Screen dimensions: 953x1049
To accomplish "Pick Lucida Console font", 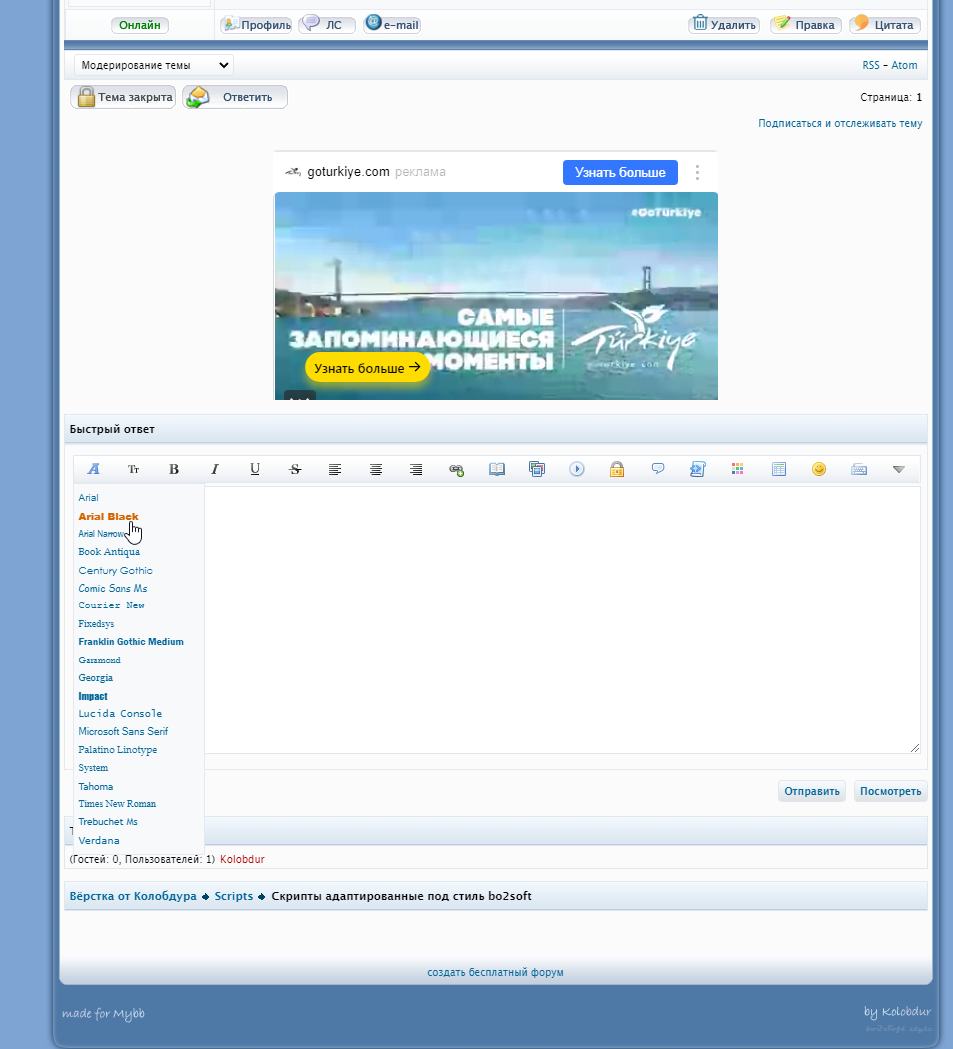I will (120, 714).
